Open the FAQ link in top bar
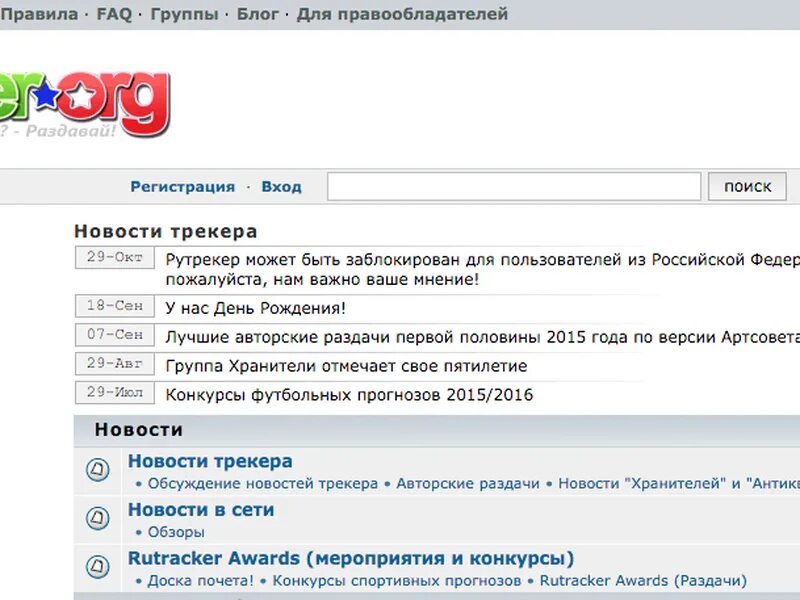The height and width of the screenshot is (600, 800). point(114,14)
